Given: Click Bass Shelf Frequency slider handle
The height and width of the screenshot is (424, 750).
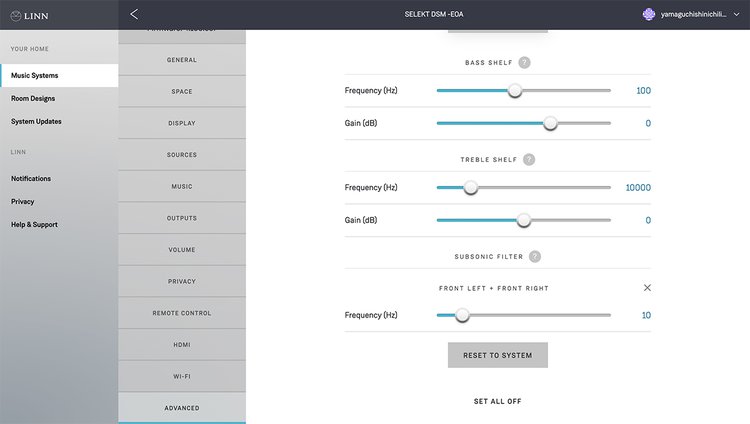Looking at the screenshot, I should pyautogui.click(x=515, y=90).
